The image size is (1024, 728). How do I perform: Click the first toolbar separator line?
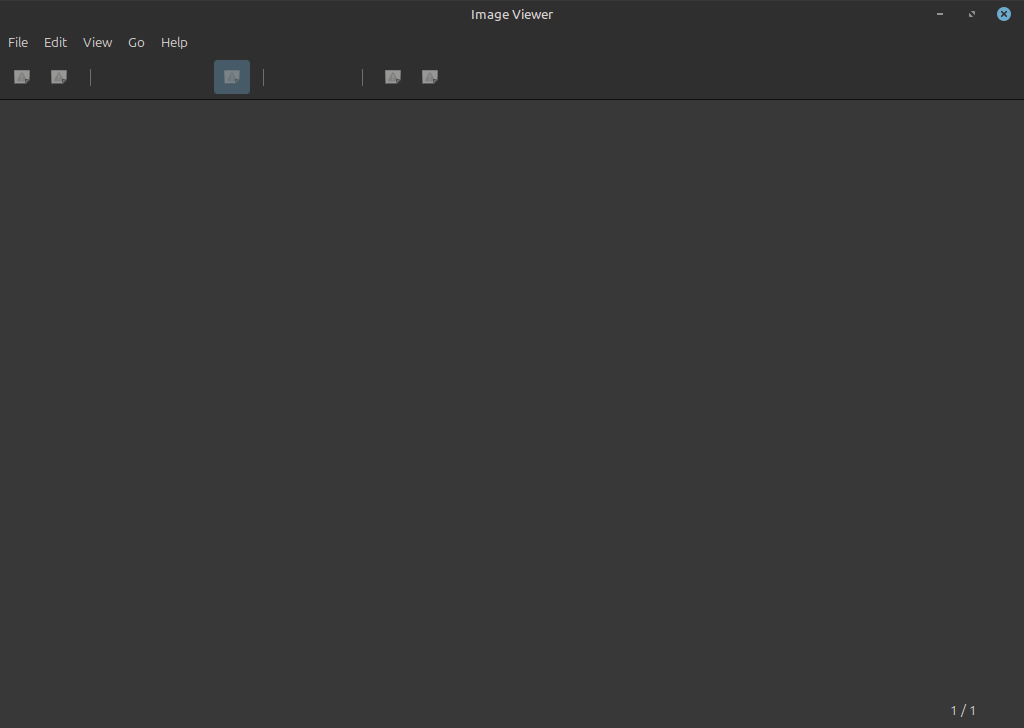(91, 77)
